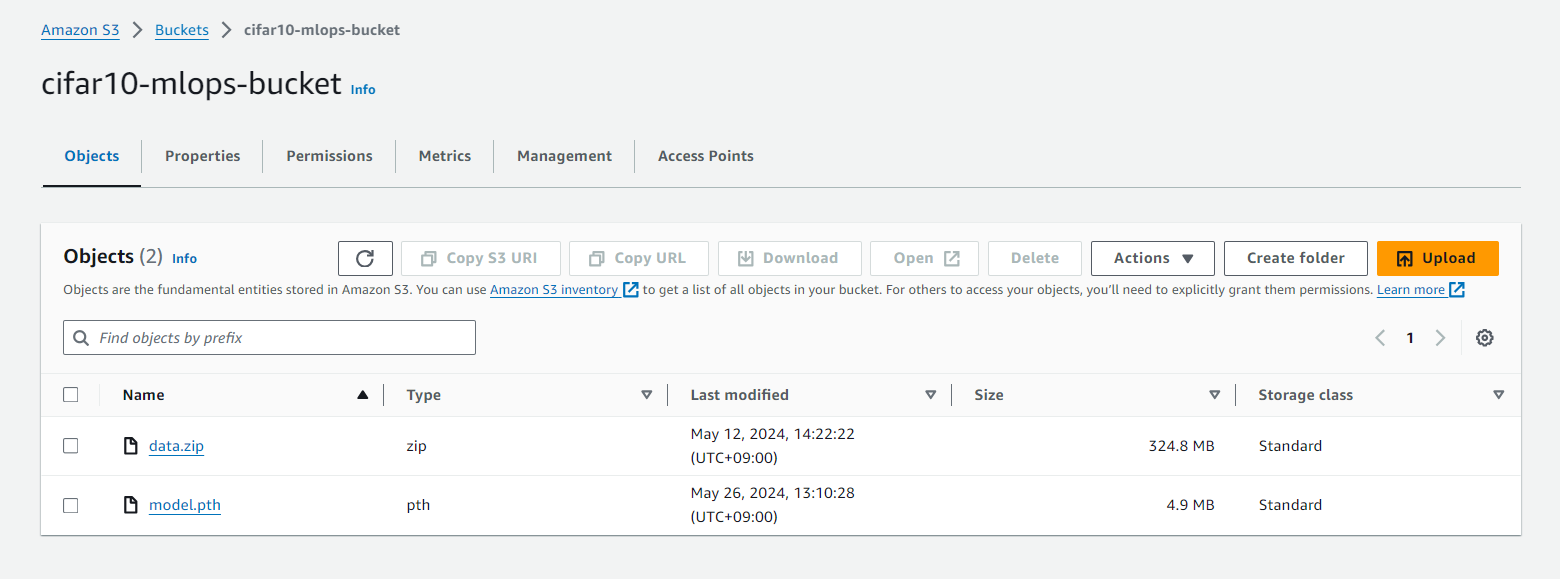This screenshot has height=579, width=1560.
Task: Select the data.zip row checkbox
Action: coord(71,446)
